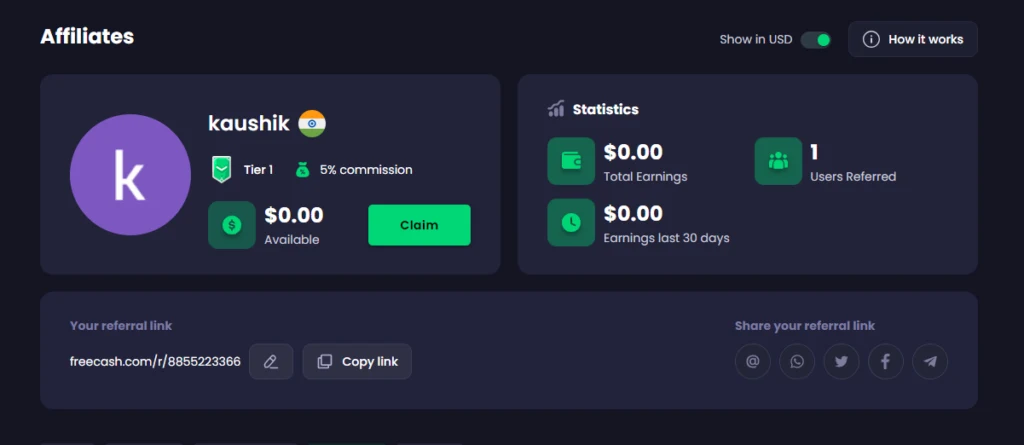Click the Earnings last 30 days clock icon
Image resolution: width=1024 pixels, height=445 pixels.
[571, 222]
